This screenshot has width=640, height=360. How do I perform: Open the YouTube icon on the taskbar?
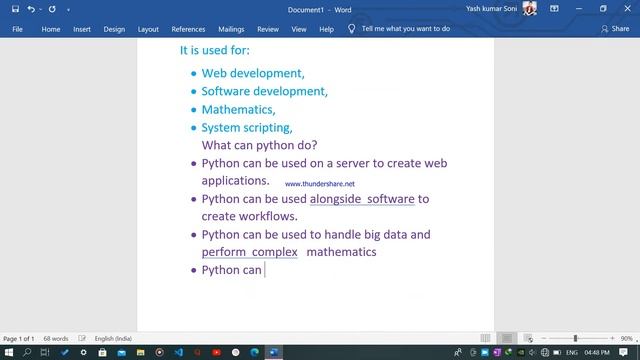pyautogui.click(x=216, y=352)
